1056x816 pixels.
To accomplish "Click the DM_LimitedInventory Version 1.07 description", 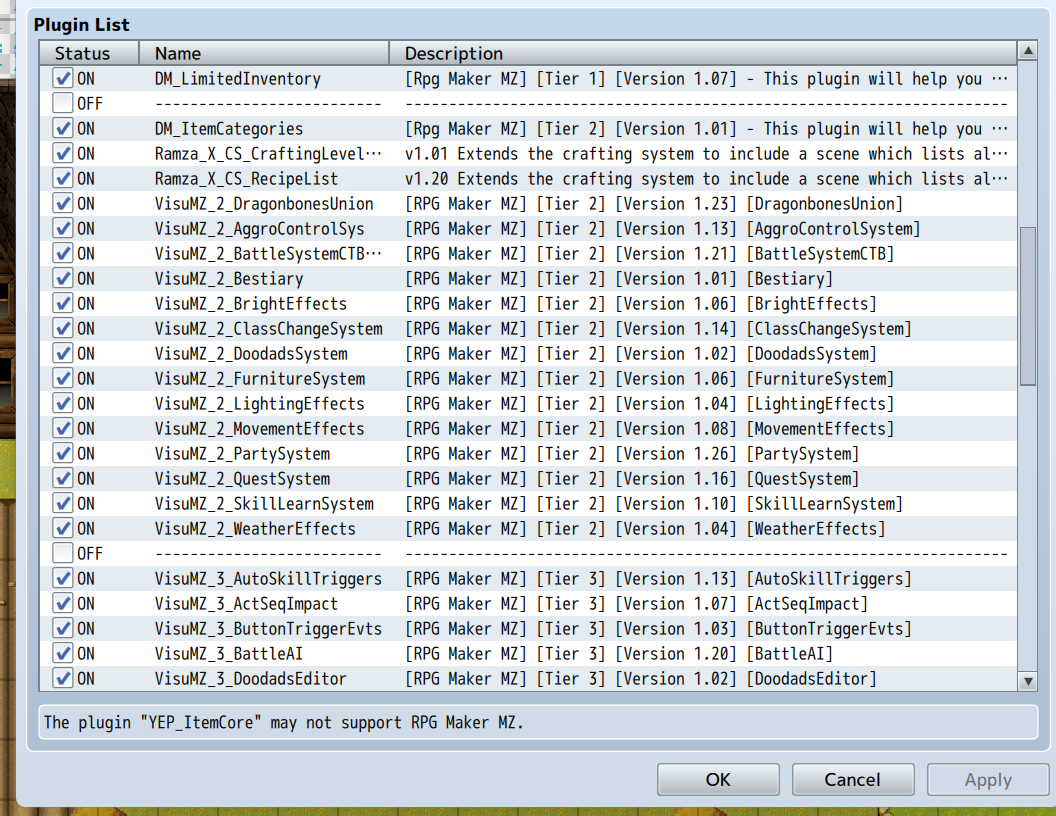I will [706, 79].
